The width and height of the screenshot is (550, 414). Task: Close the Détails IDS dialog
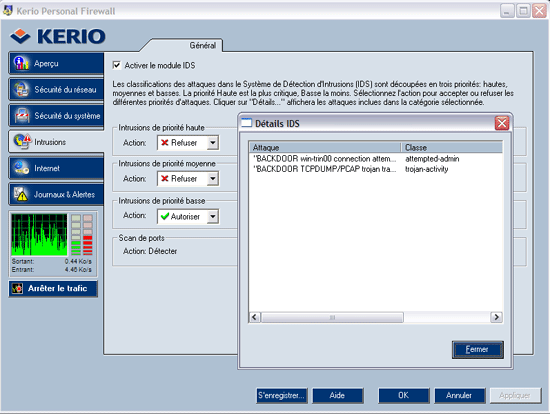(x=502, y=123)
